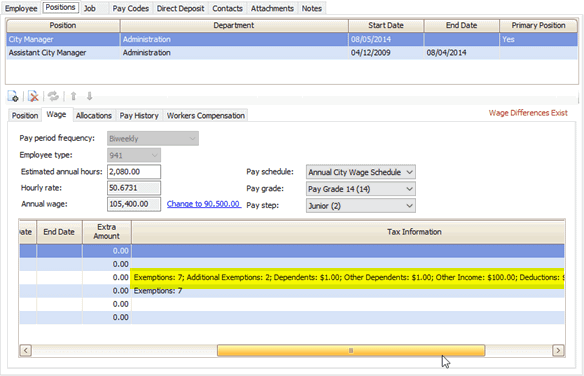Click the 08/04/2014 end date cell
Image resolution: width=584 pixels, height=376 pixels.
click(461, 52)
